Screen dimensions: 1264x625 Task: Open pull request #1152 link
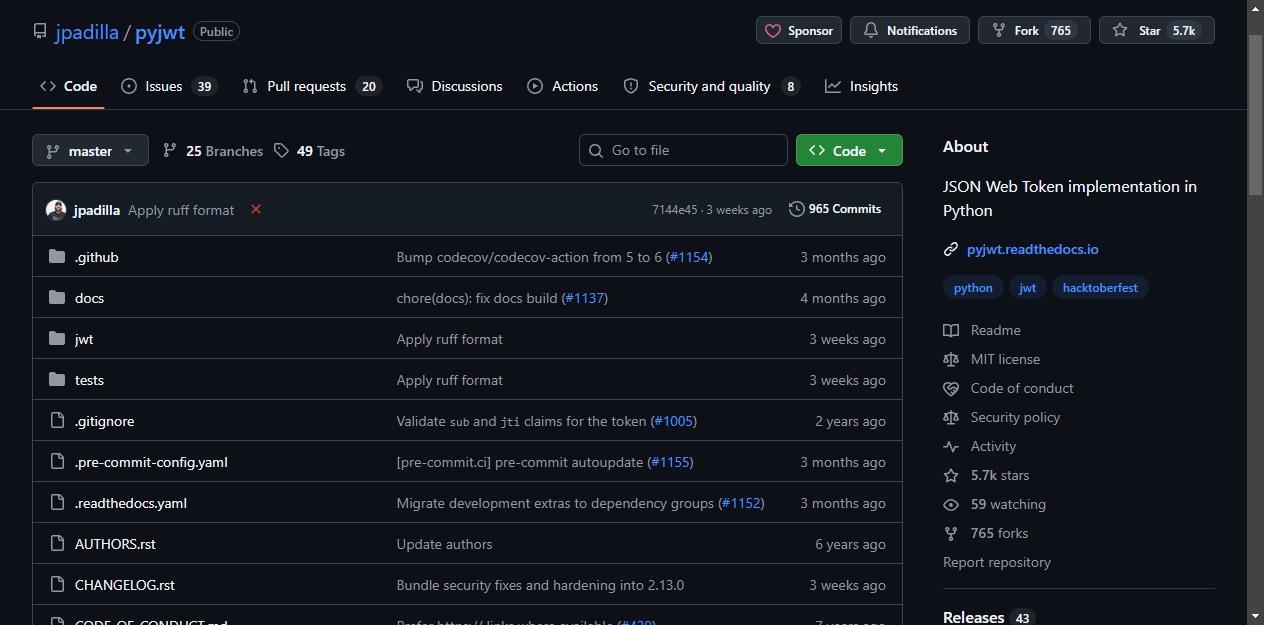tap(741, 503)
